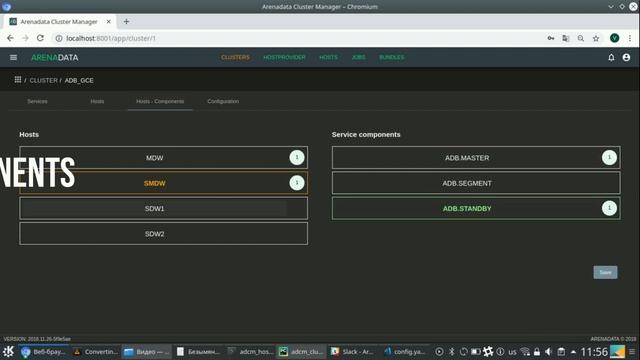This screenshot has height=360, width=640.
Task: Expand hidden tray icons with up arrow
Action: (x=573, y=351)
